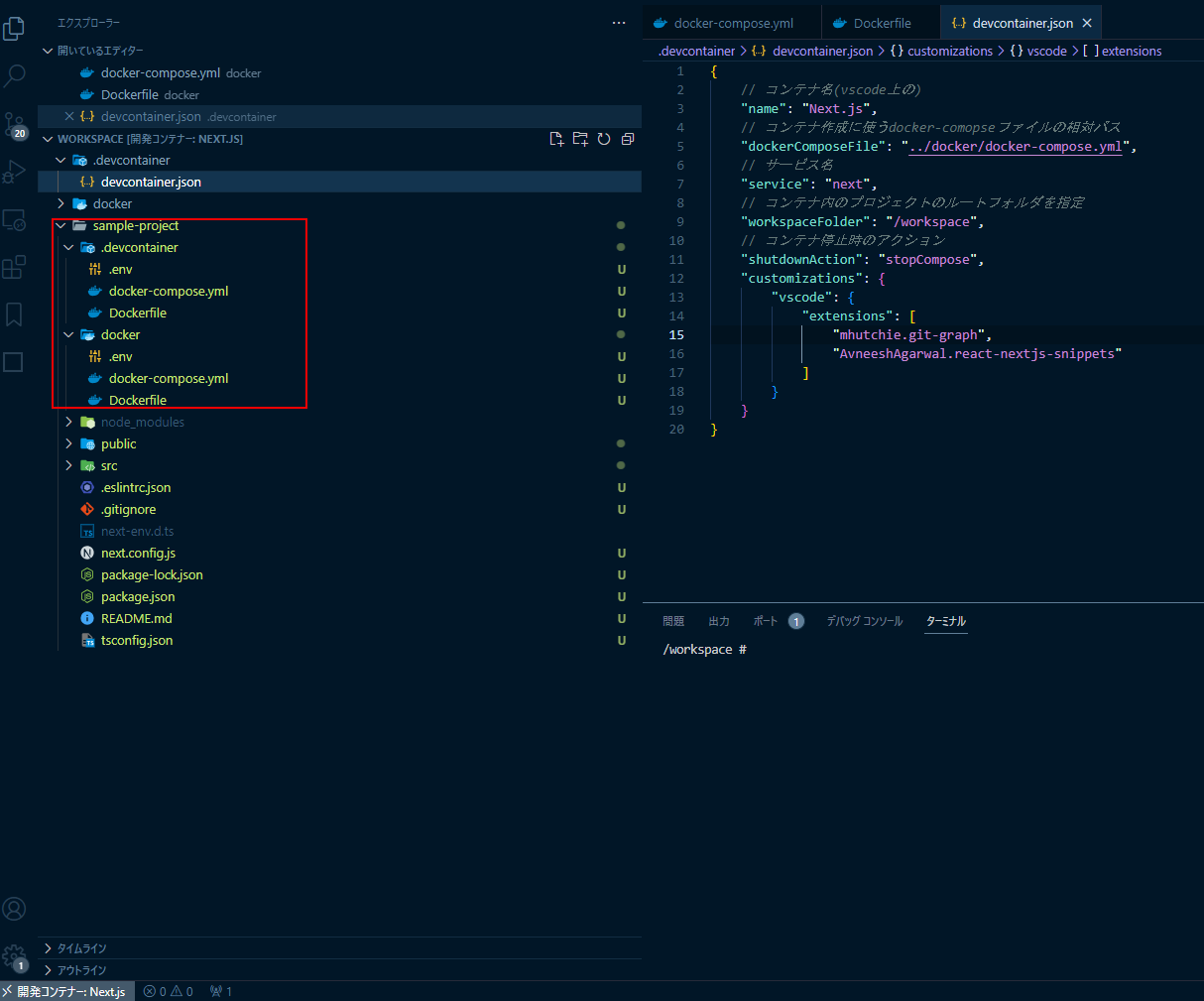
Task: Click the New File icon in workspace header
Action: pos(556,139)
